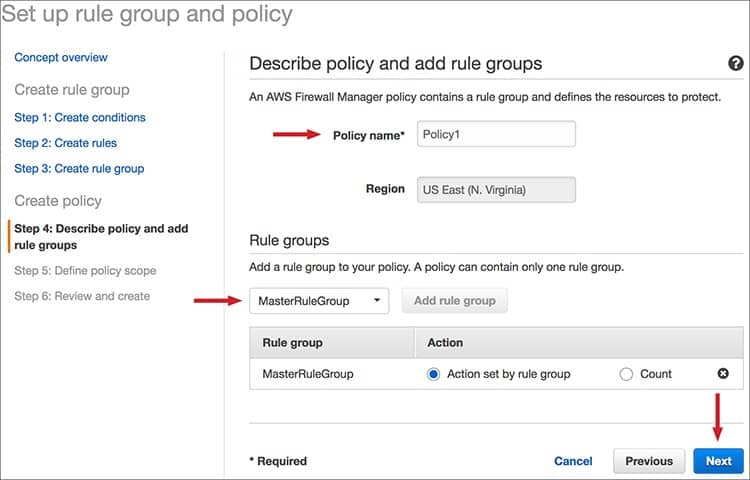750x480 pixels.
Task: Select Action set by rule group option
Action: (x=433, y=374)
